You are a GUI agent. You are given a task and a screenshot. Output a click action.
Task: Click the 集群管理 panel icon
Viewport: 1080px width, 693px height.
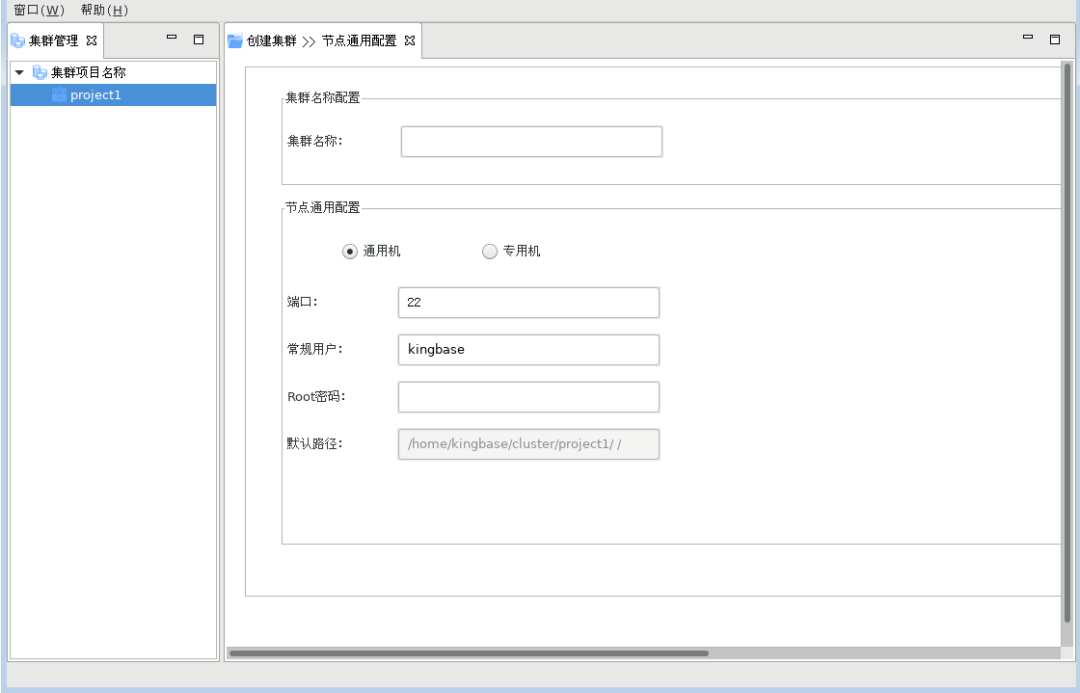[x=17, y=41]
